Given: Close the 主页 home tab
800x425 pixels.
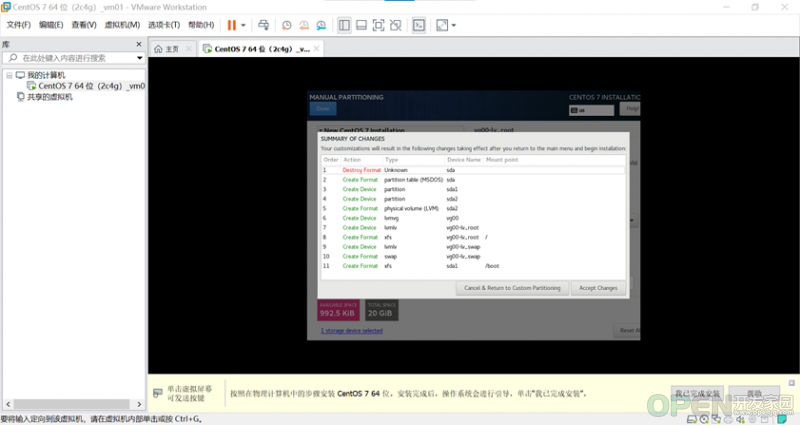Looking at the screenshot, I should pyautogui.click(x=189, y=48).
